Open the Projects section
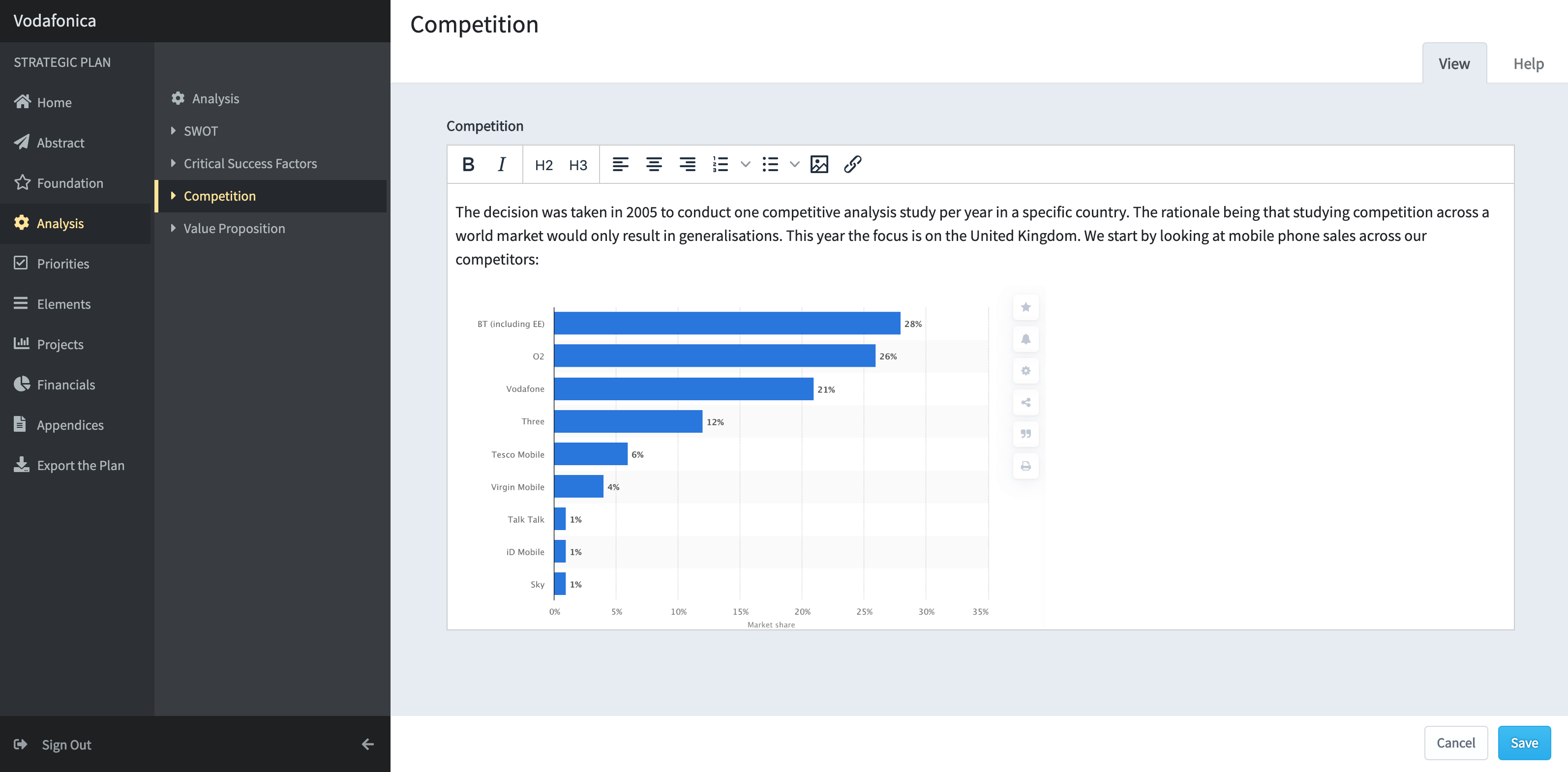Image resolution: width=1568 pixels, height=772 pixels. 75,344
